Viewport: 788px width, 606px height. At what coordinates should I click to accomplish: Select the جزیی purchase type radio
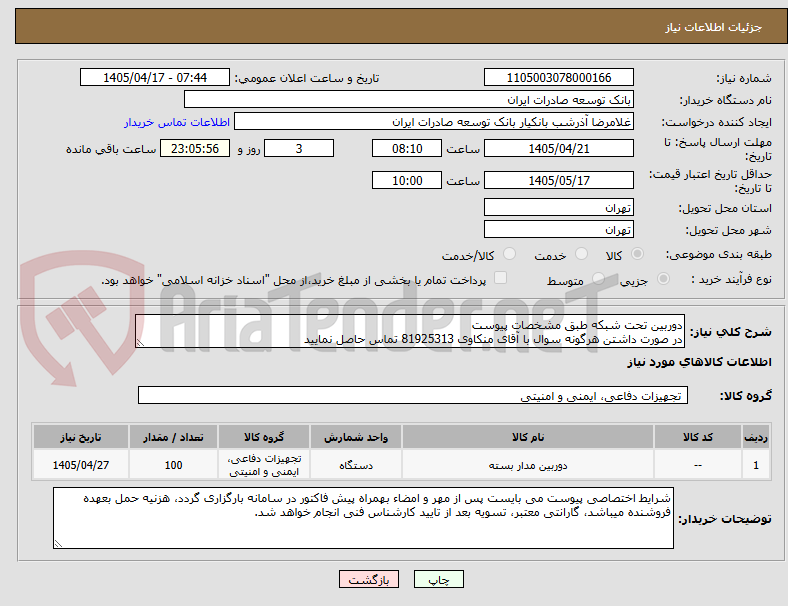pyautogui.click(x=663, y=278)
